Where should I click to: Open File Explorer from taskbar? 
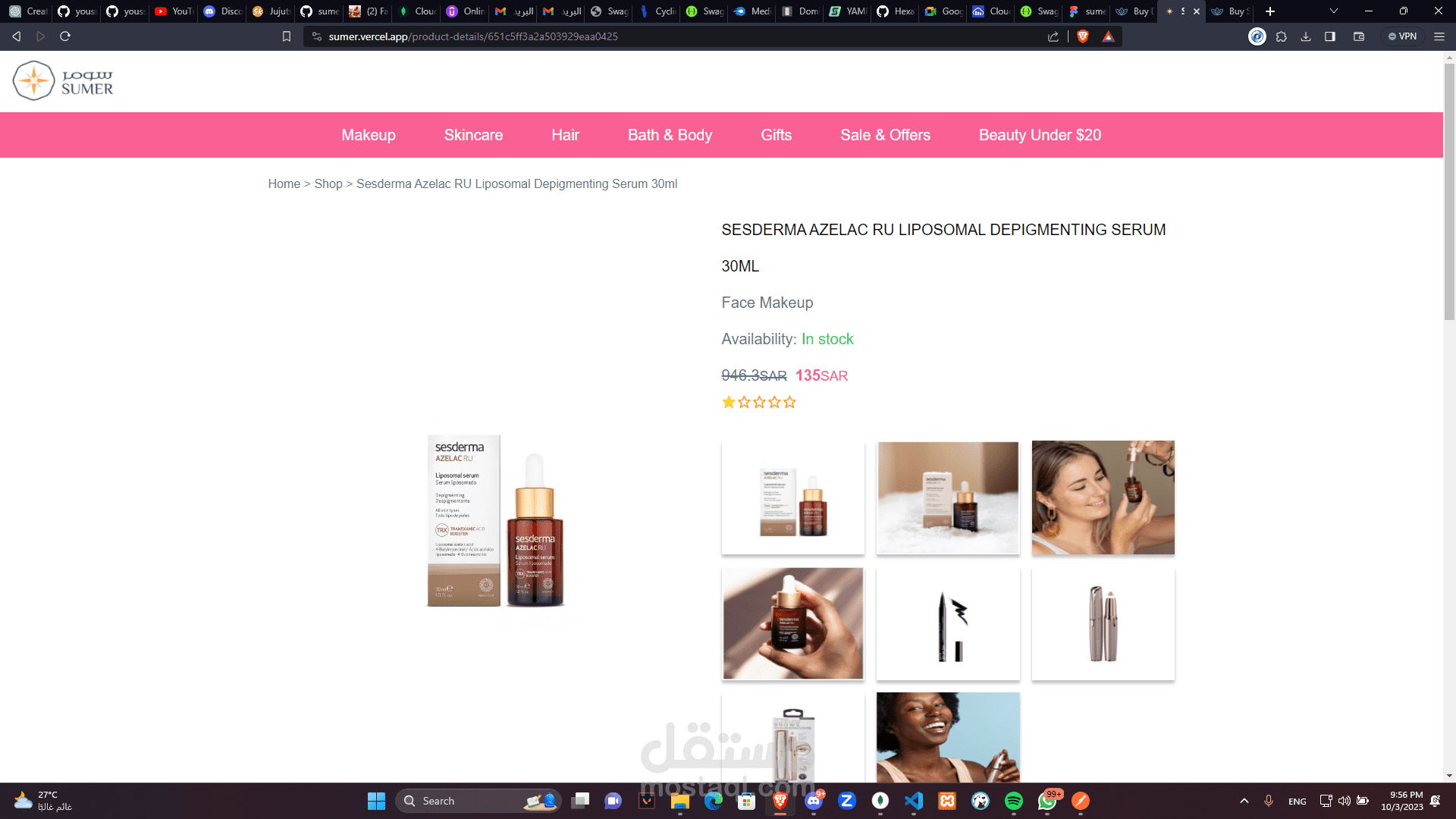pyautogui.click(x=679, y=801)
